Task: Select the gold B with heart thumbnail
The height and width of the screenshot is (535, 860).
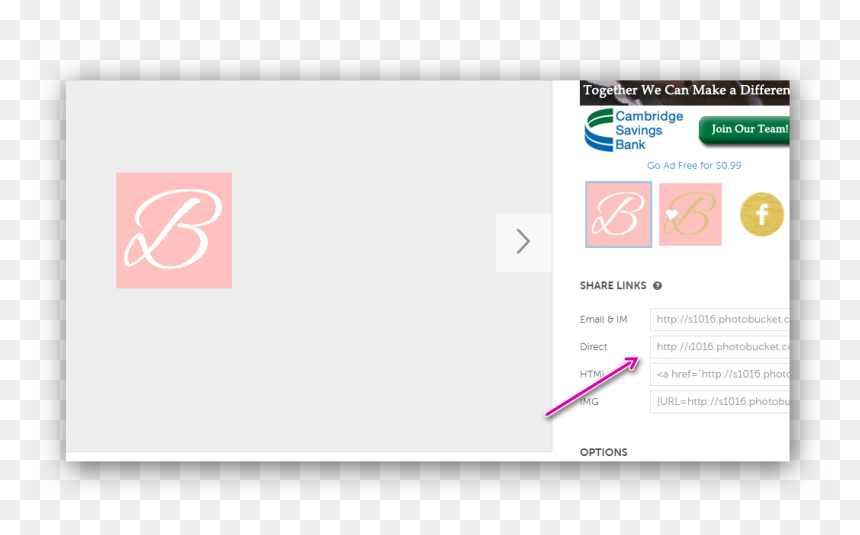Action: pos(690,215)
